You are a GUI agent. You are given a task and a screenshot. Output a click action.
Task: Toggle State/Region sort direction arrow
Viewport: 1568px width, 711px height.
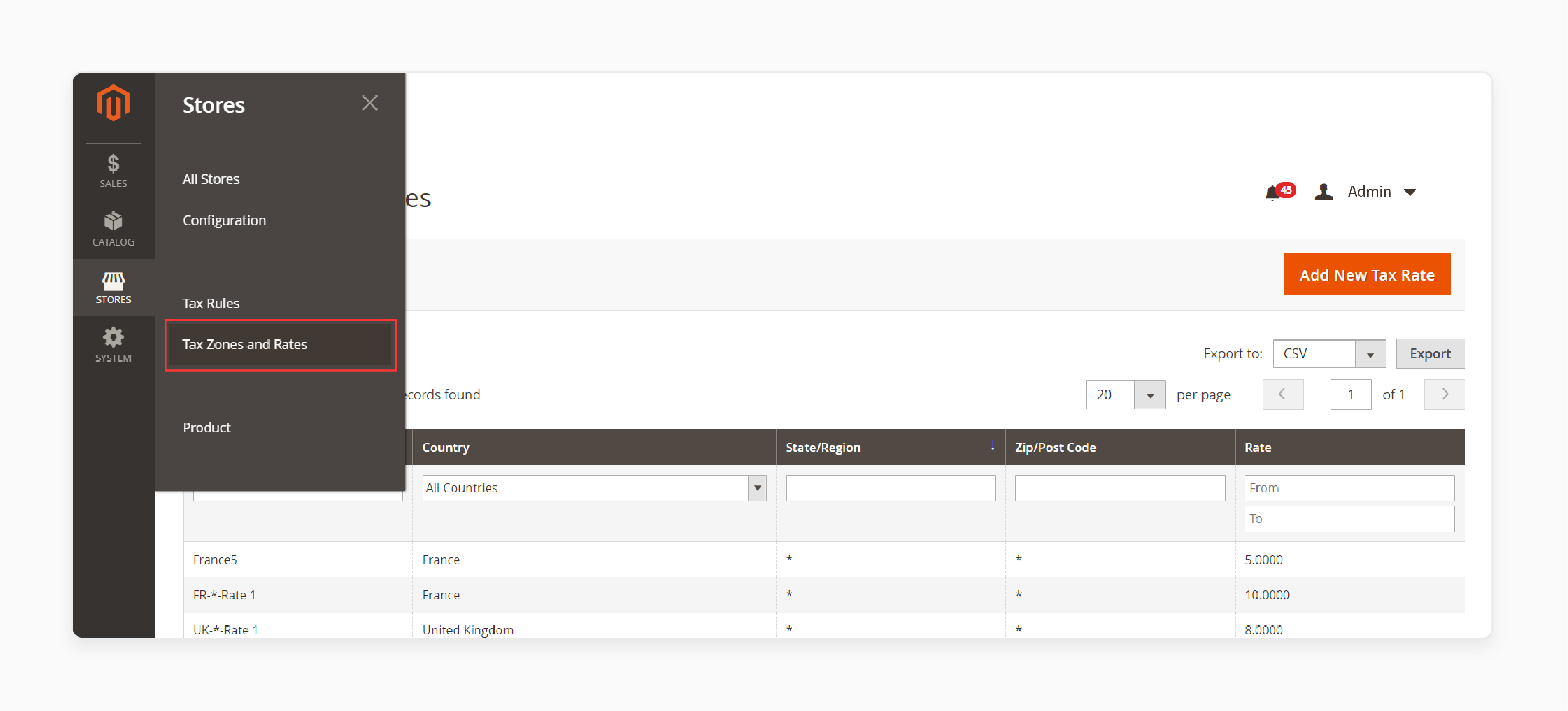pos(992,445)
